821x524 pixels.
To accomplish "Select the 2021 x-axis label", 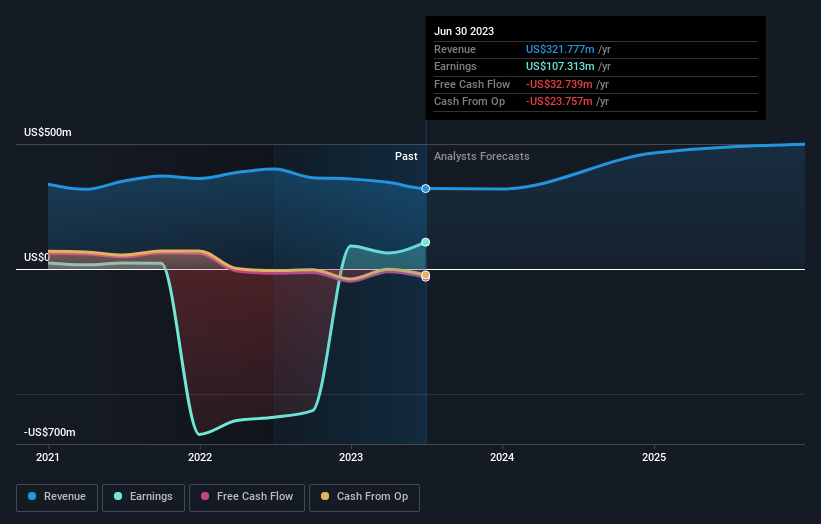I will tap(48, 458).
